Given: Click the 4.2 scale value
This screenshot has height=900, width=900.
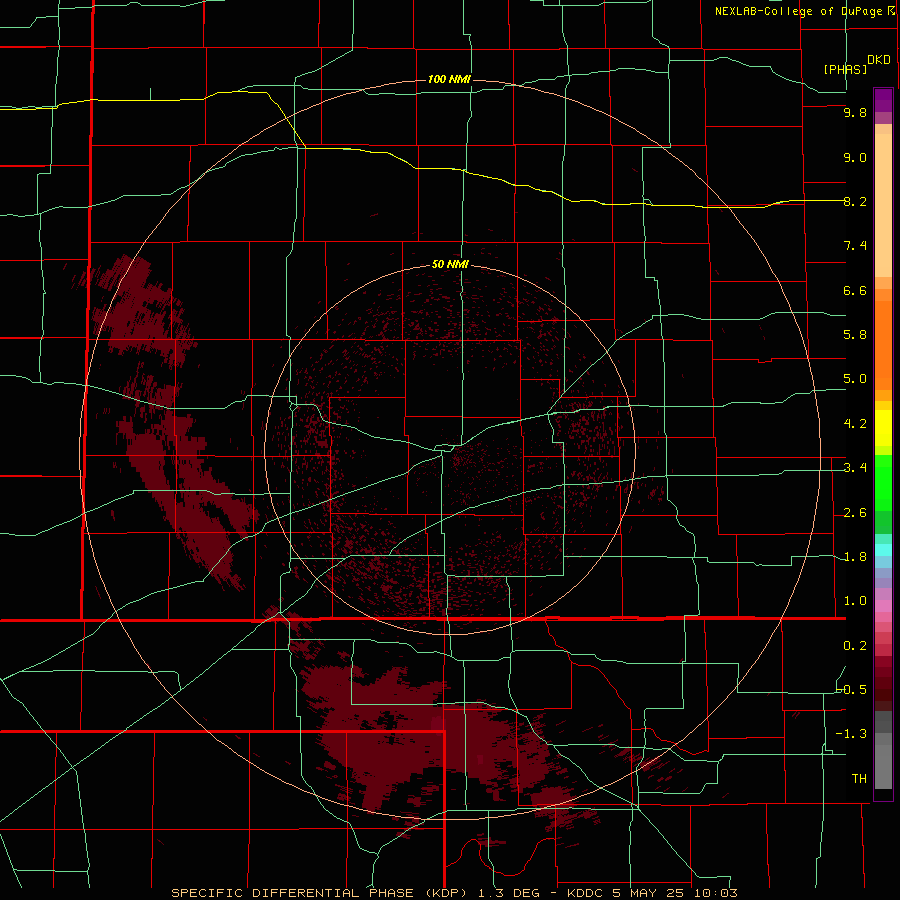Looking at the screenshot, I should [x=855, y=424].
